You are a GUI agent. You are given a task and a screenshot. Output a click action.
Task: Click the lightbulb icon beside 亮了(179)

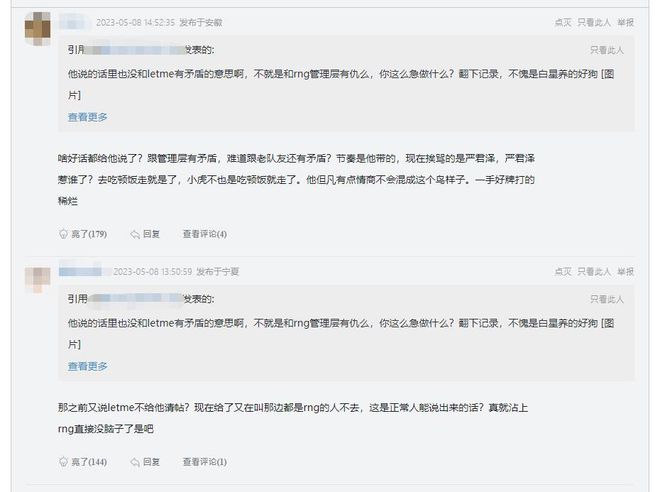pos(63,234)
